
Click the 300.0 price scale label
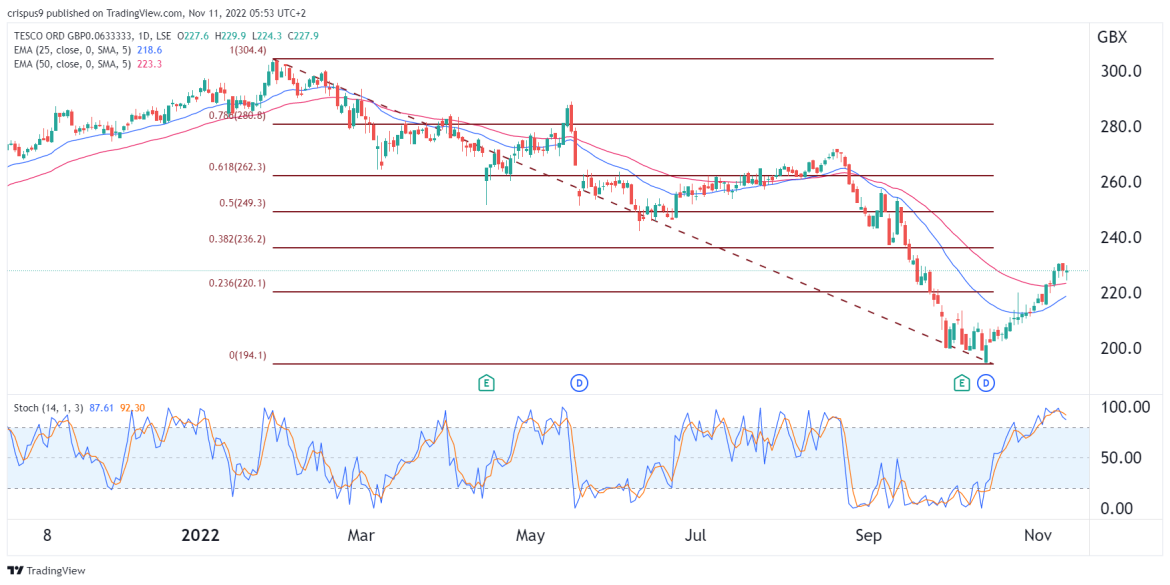pyautogui.click(x=1121, y=71)
